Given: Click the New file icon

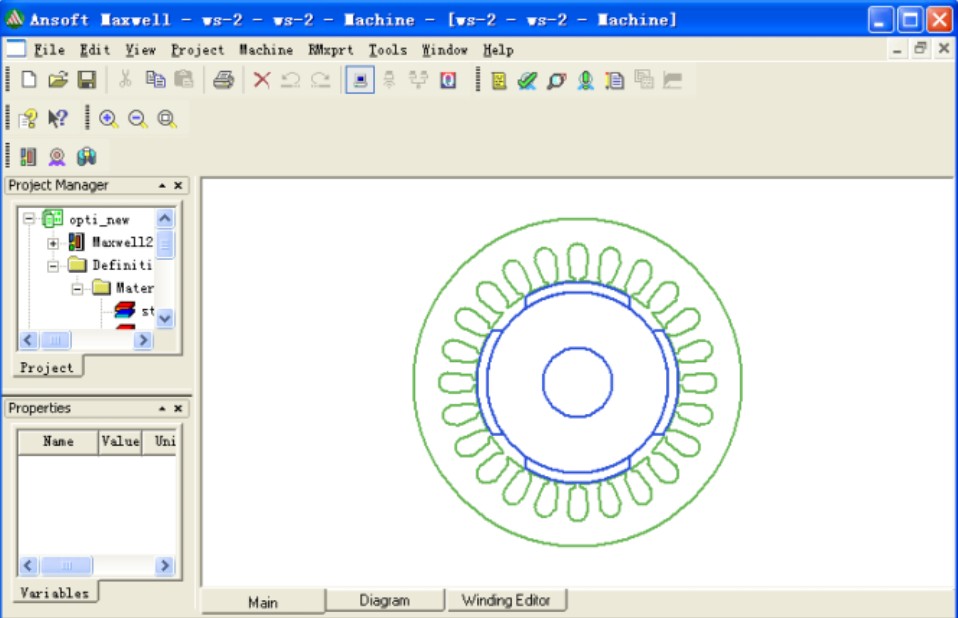Looking at the screenshot, I should (x=28, y=79).
